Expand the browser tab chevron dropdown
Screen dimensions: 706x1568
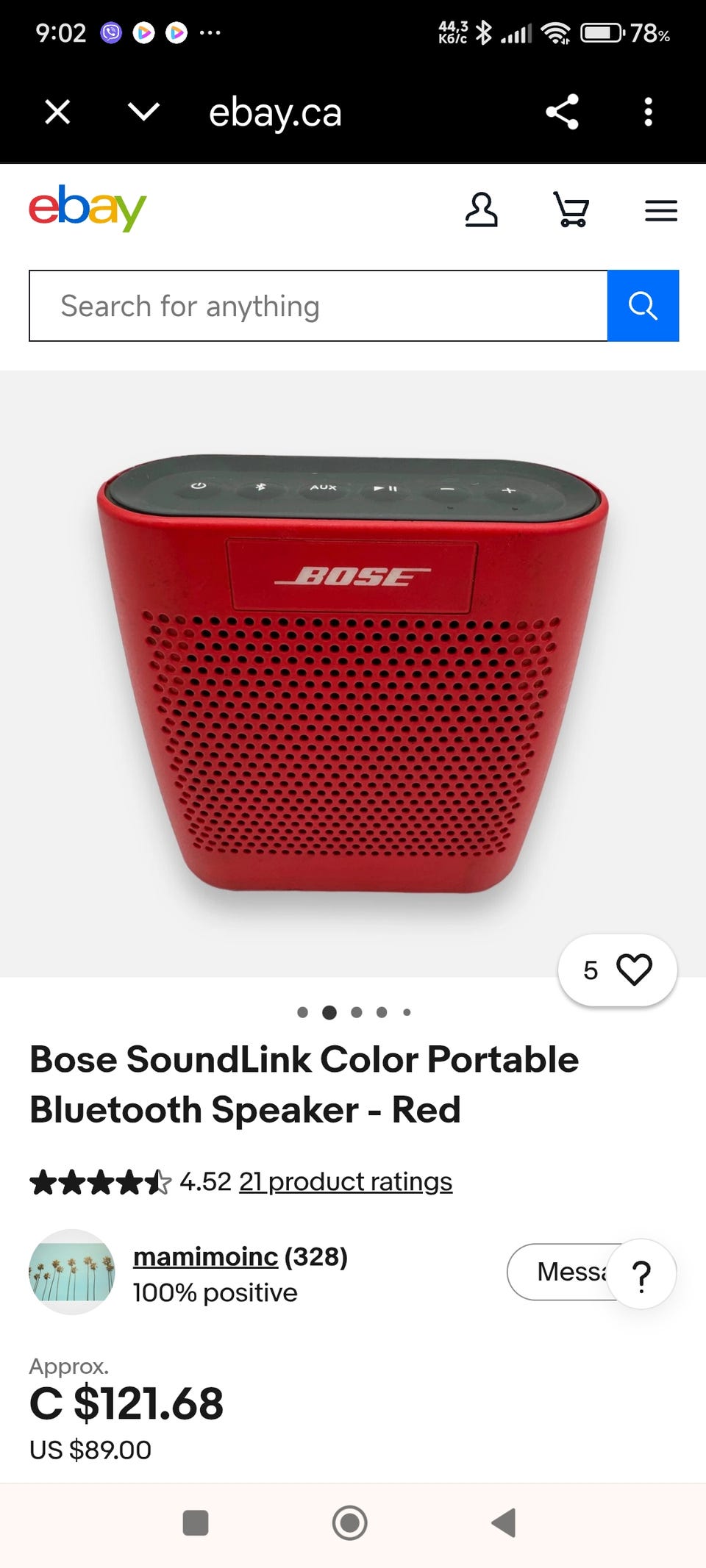point(143,112)
